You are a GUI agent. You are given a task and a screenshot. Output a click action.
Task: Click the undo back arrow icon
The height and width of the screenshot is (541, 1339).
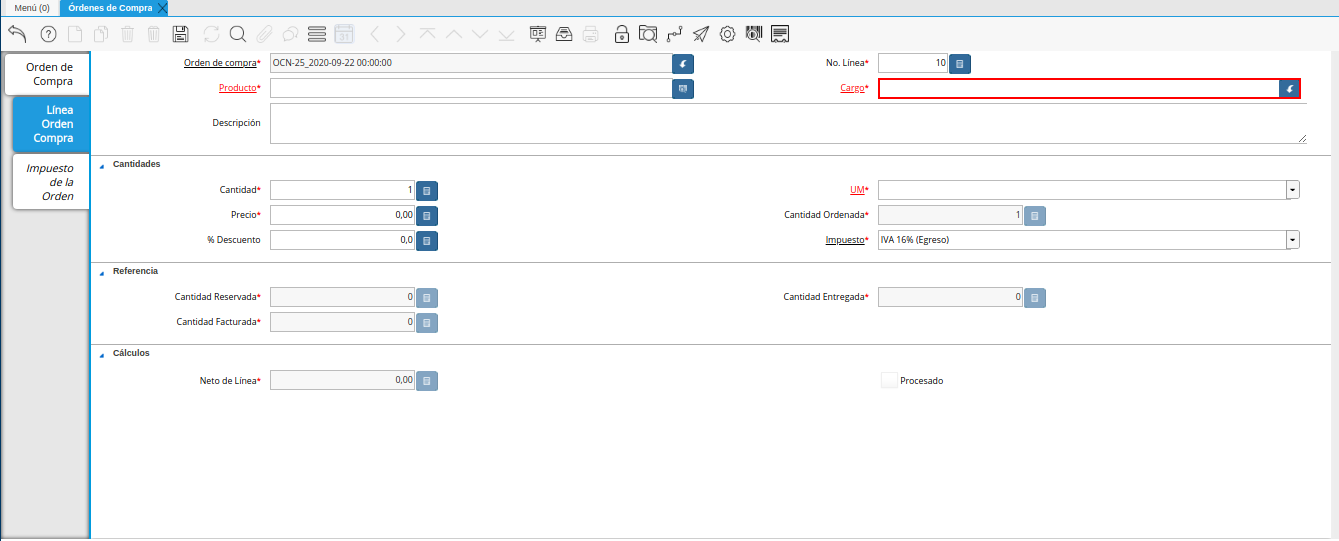tap(17, 34)
